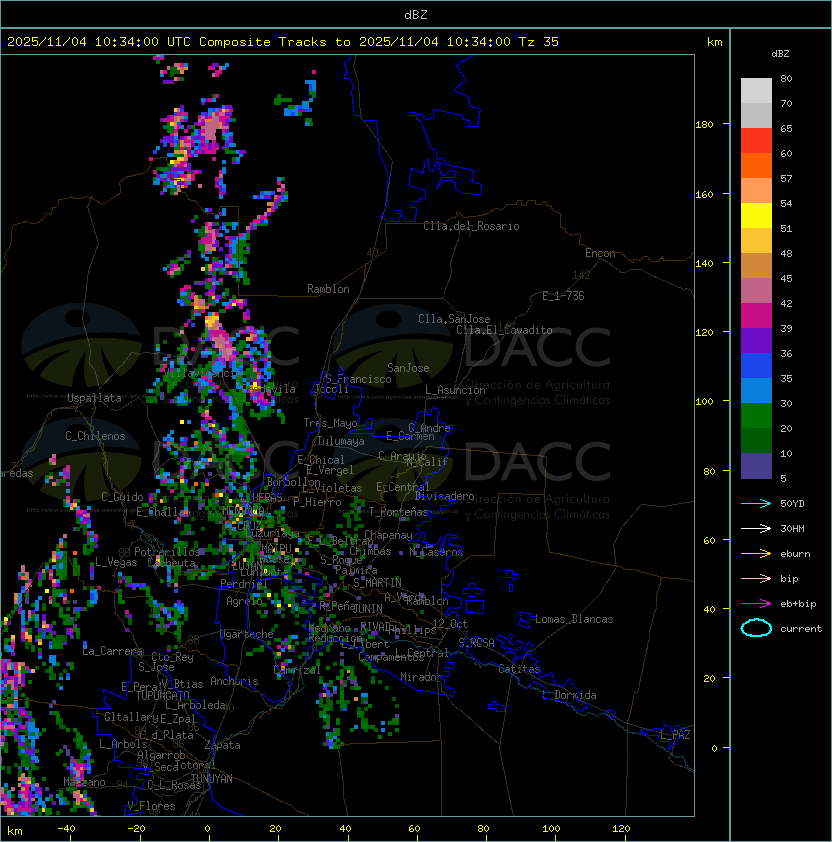Click the '-40' tick on horizontal axis
Screen dimensions: 832x842
coord(66,829)
